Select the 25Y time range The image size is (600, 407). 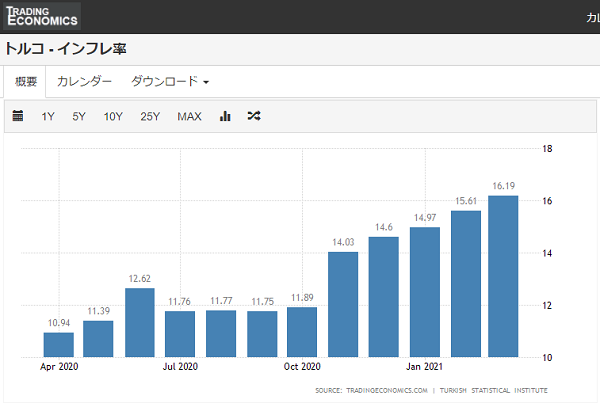pyautogui.click(x=150, y=116)
